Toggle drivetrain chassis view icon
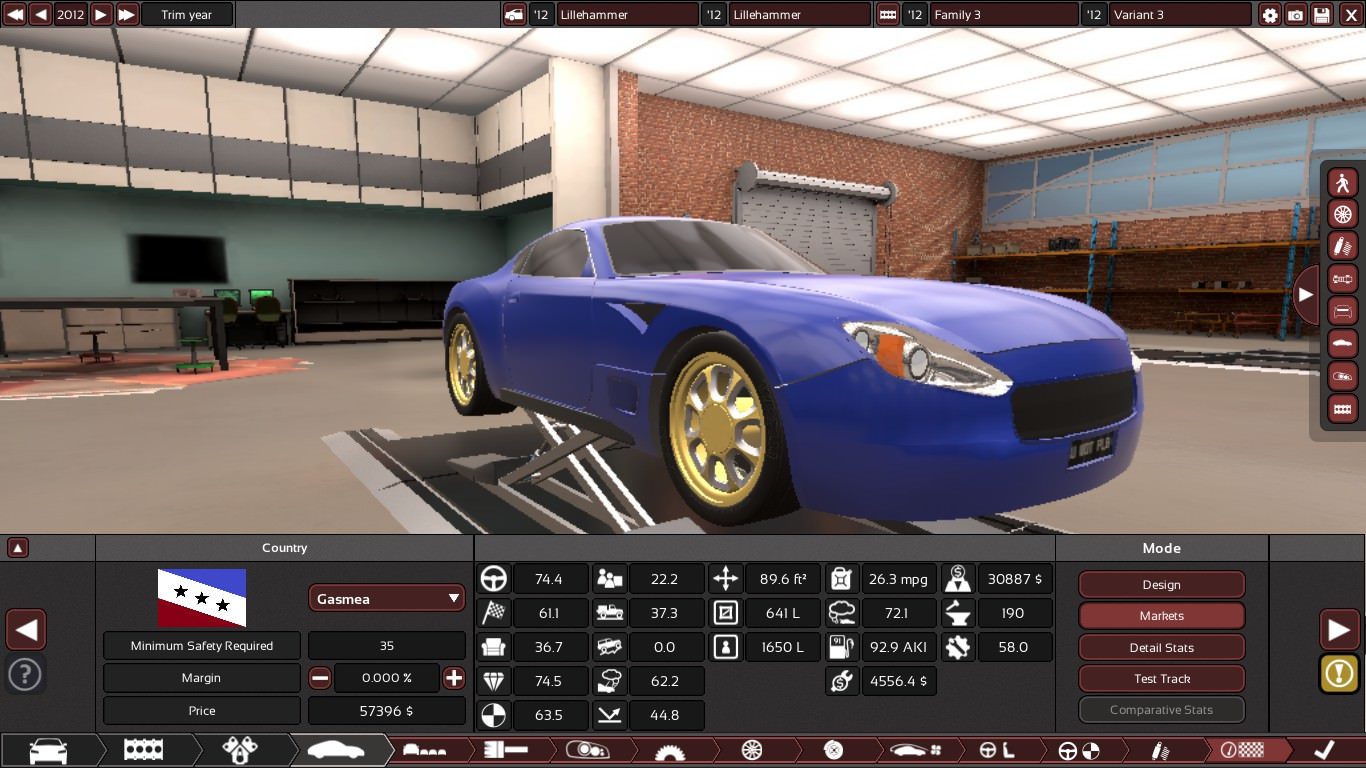The width and height of the screenshot is (1366, 768). (1342, 279)
